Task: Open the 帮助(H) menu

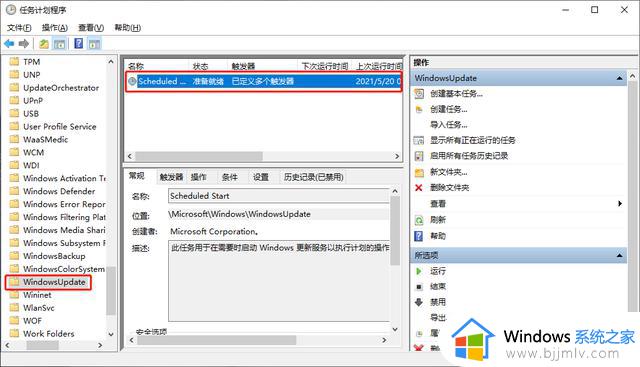Action: pos(127,28)
